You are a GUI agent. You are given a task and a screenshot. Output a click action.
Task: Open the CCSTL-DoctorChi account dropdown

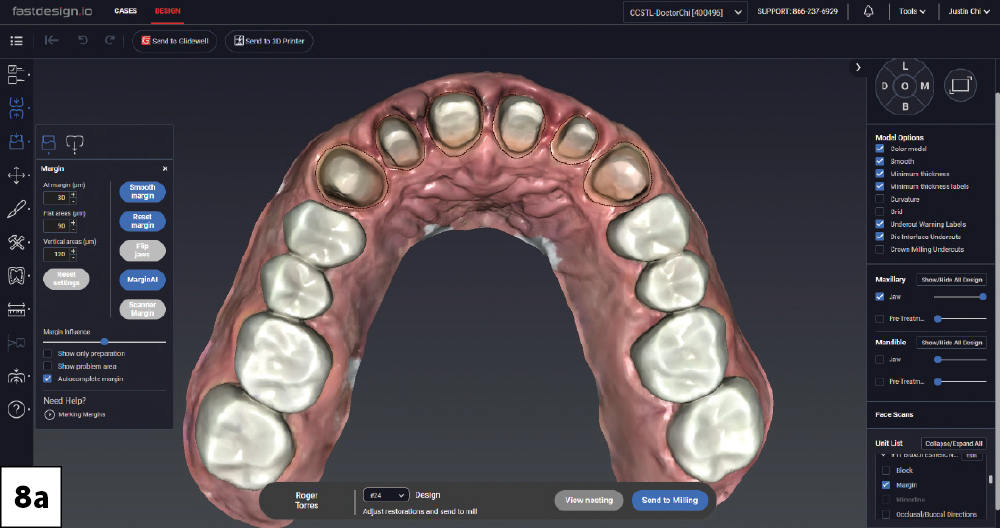(x=685, y=12)
